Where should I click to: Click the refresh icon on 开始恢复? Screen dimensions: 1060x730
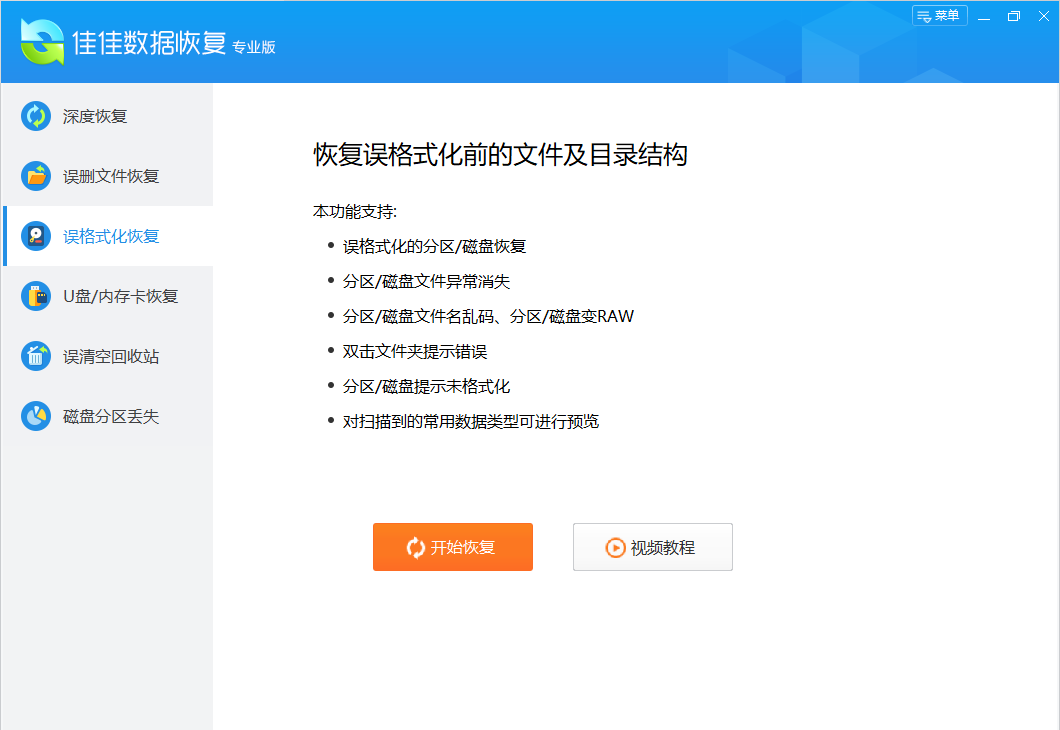coord(416,548)
